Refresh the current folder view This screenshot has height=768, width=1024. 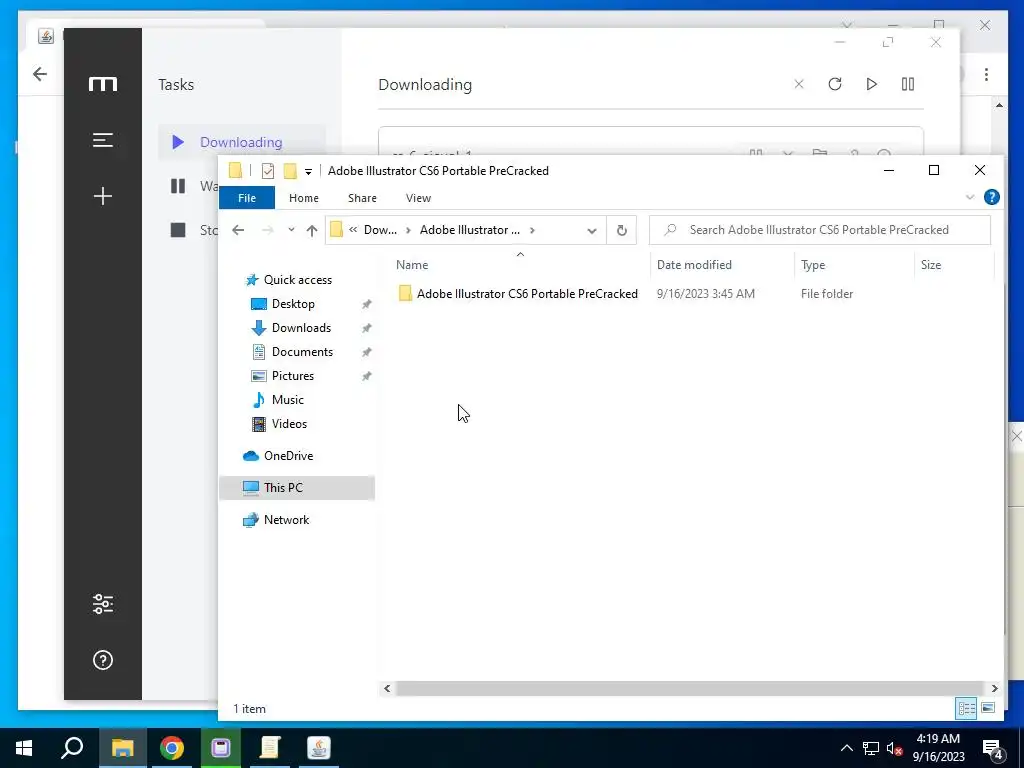(x=622, y=230)
